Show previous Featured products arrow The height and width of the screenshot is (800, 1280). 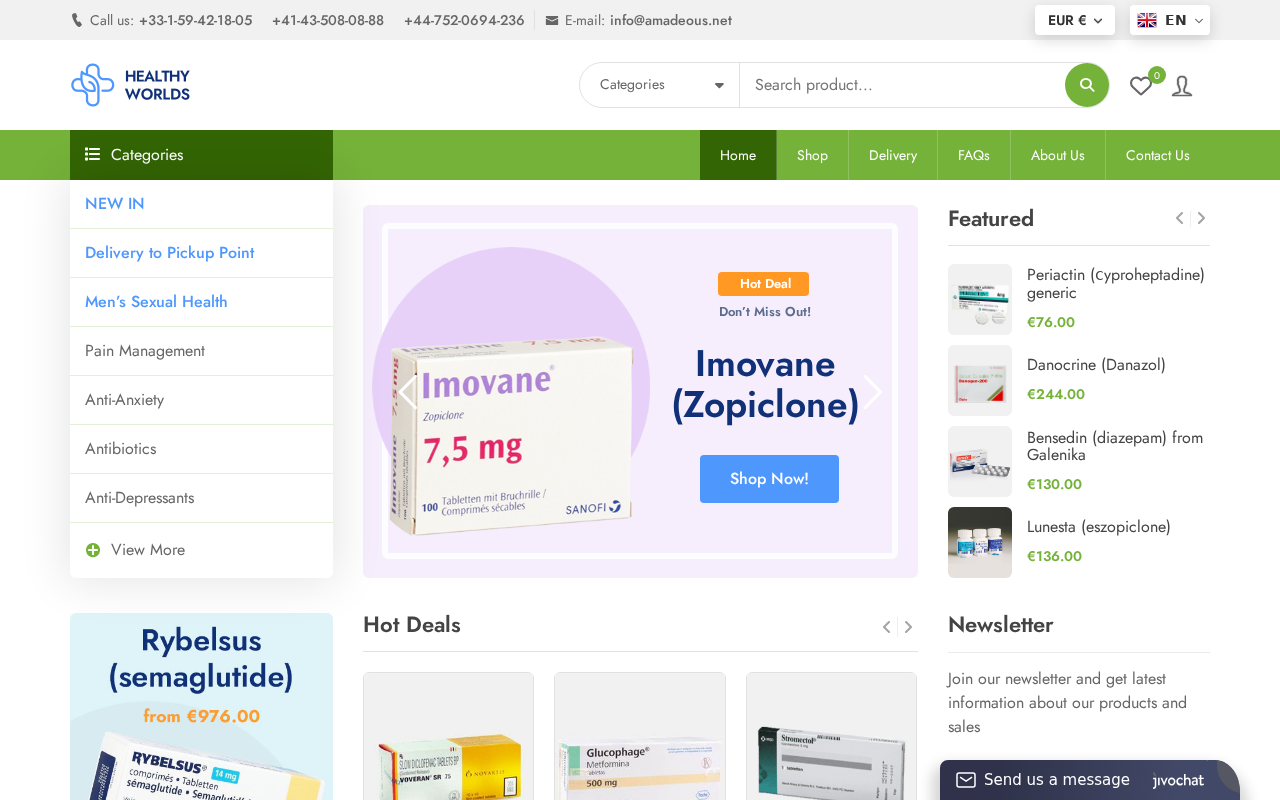coord(1180,218)
